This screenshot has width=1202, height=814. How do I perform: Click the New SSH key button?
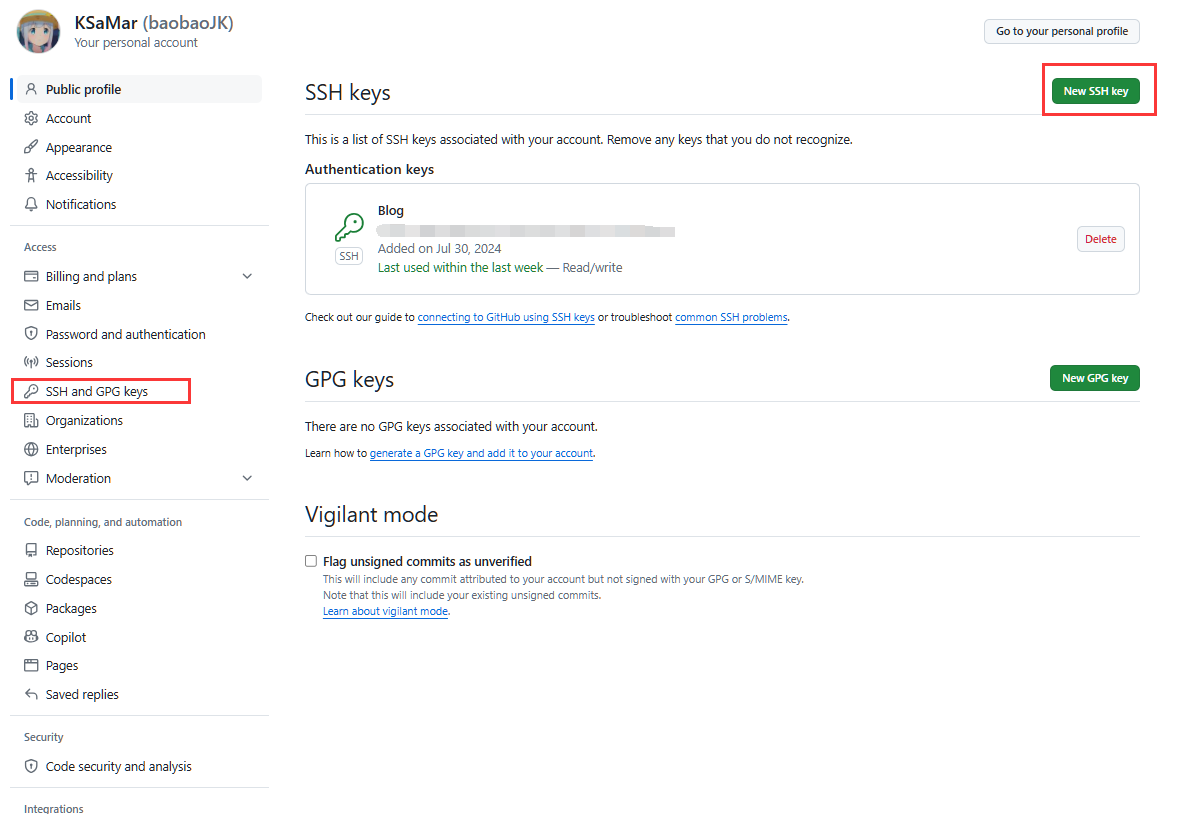(x=1095, y=91)
